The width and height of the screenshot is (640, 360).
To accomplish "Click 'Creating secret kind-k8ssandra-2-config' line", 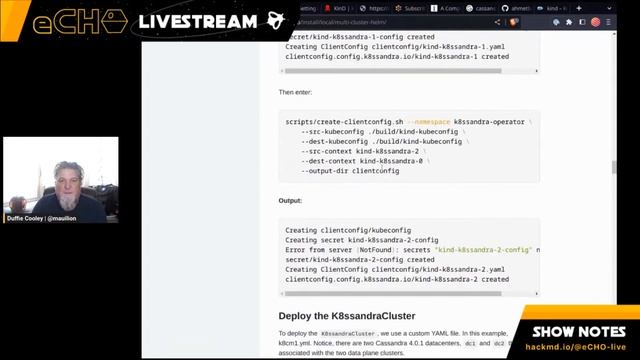I will point(362,240).
